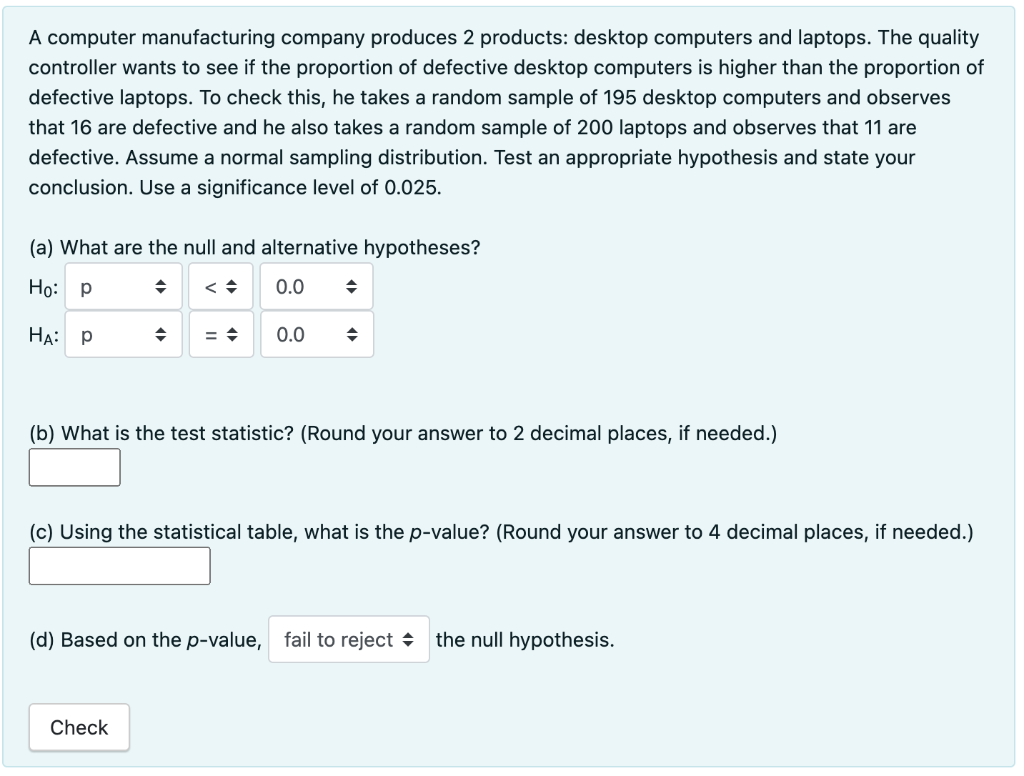
Task: Open the fail to reject dropdown
Action: [x=348, y=639]
